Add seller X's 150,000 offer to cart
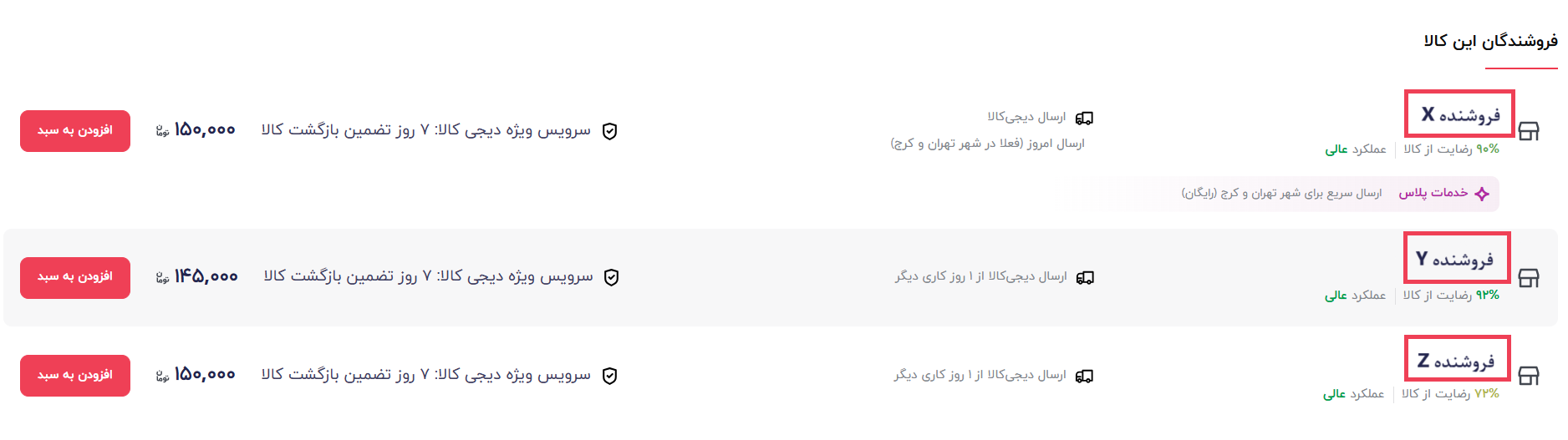Viewport: 1568px width, 440px height. point(75,131)
